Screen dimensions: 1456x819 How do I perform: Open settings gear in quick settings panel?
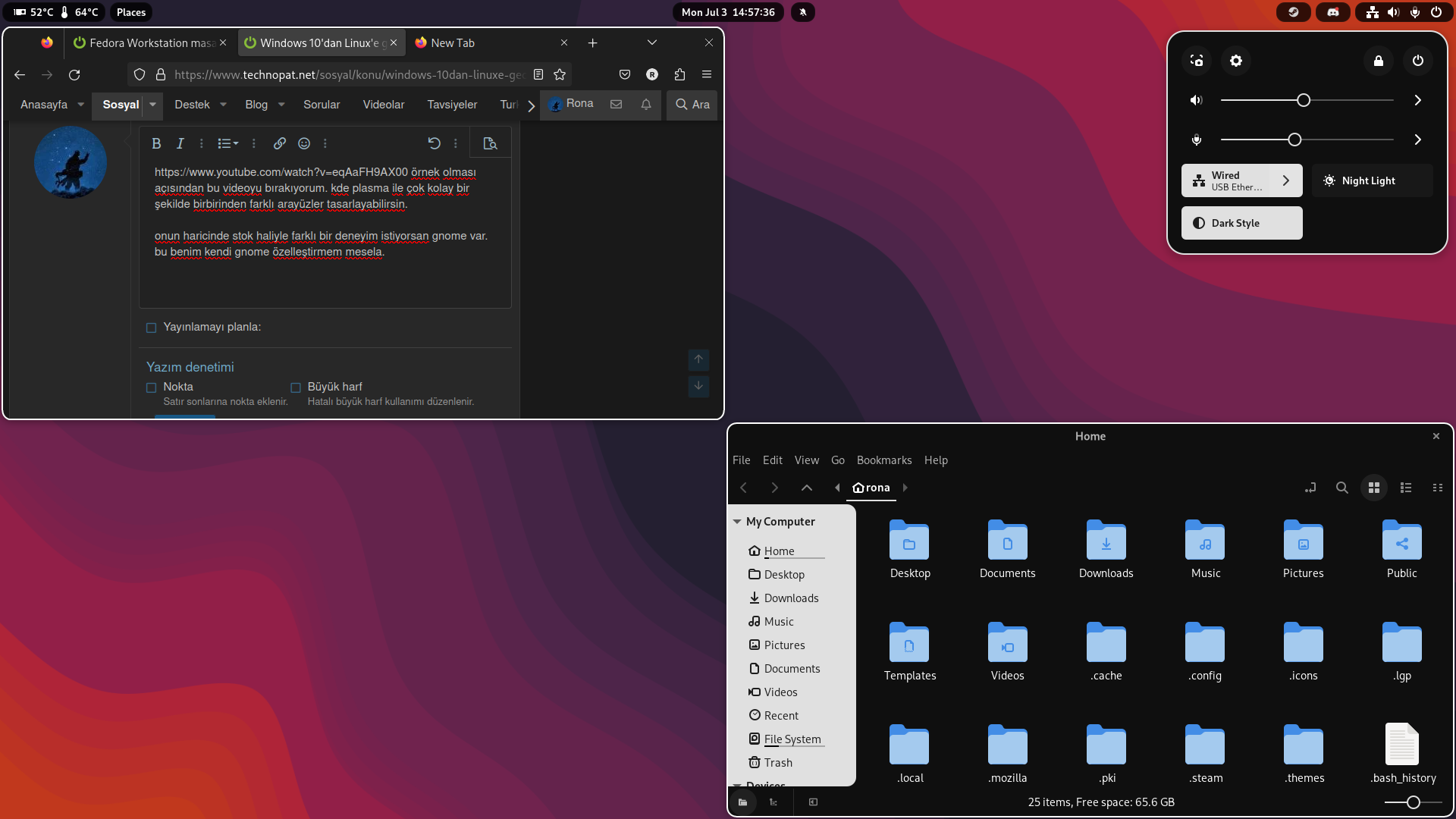(1236, 61)
